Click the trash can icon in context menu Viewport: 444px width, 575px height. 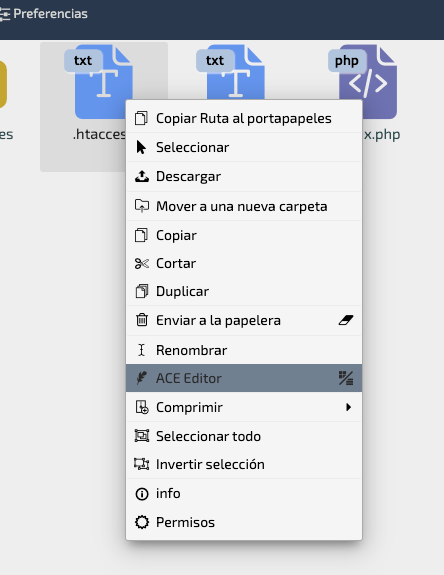(x=142, y=320)
